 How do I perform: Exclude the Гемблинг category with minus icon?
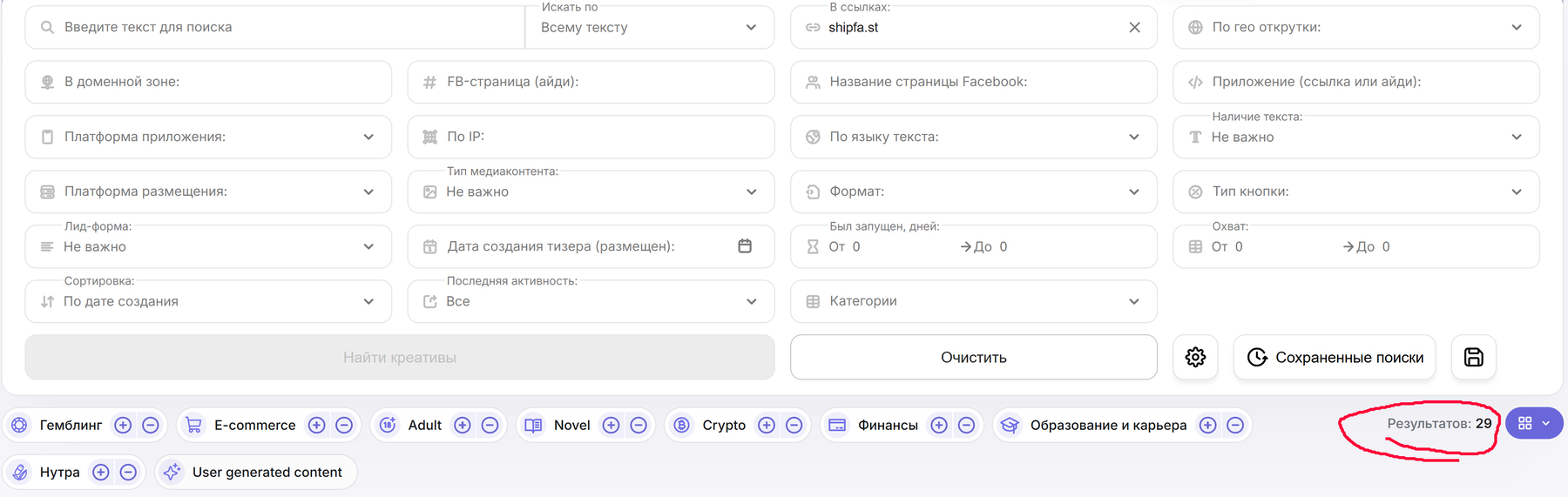point(151,425)
